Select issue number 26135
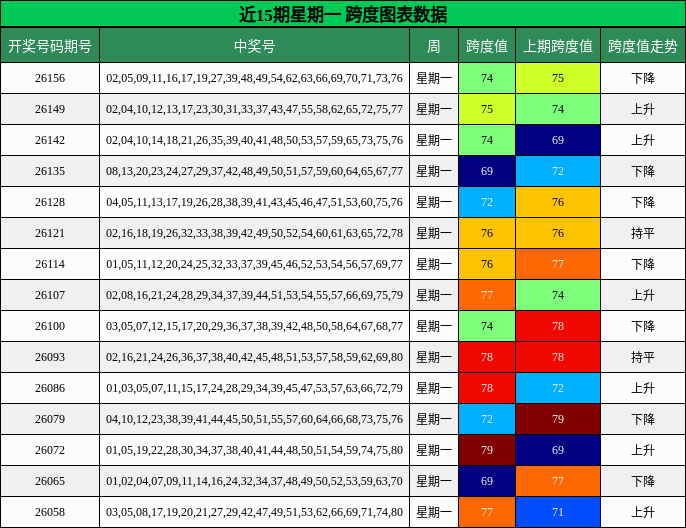The height and width of the screenshot is (528, 686). coord(50,171)
